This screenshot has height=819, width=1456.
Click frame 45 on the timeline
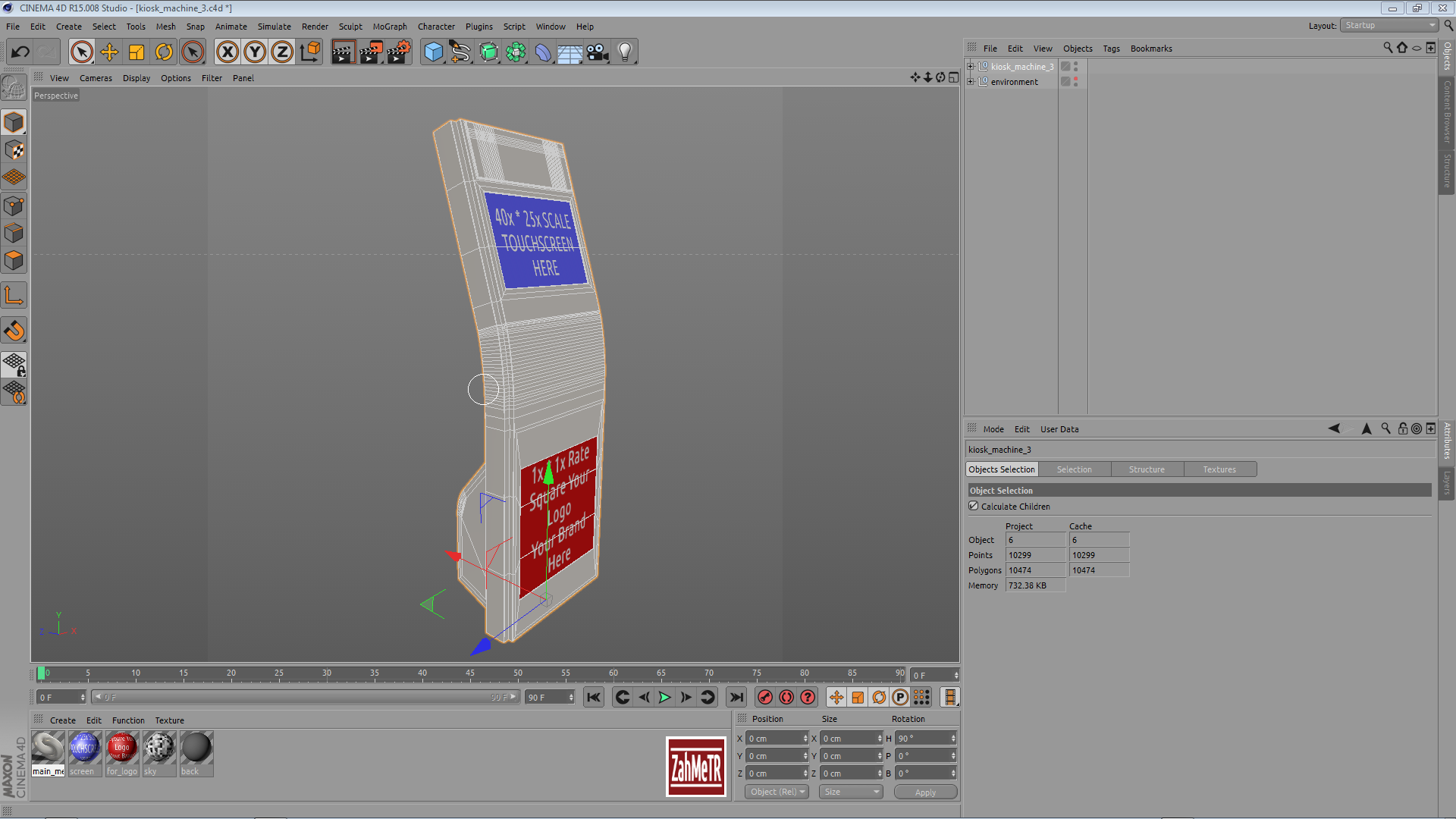pos(470,673)
